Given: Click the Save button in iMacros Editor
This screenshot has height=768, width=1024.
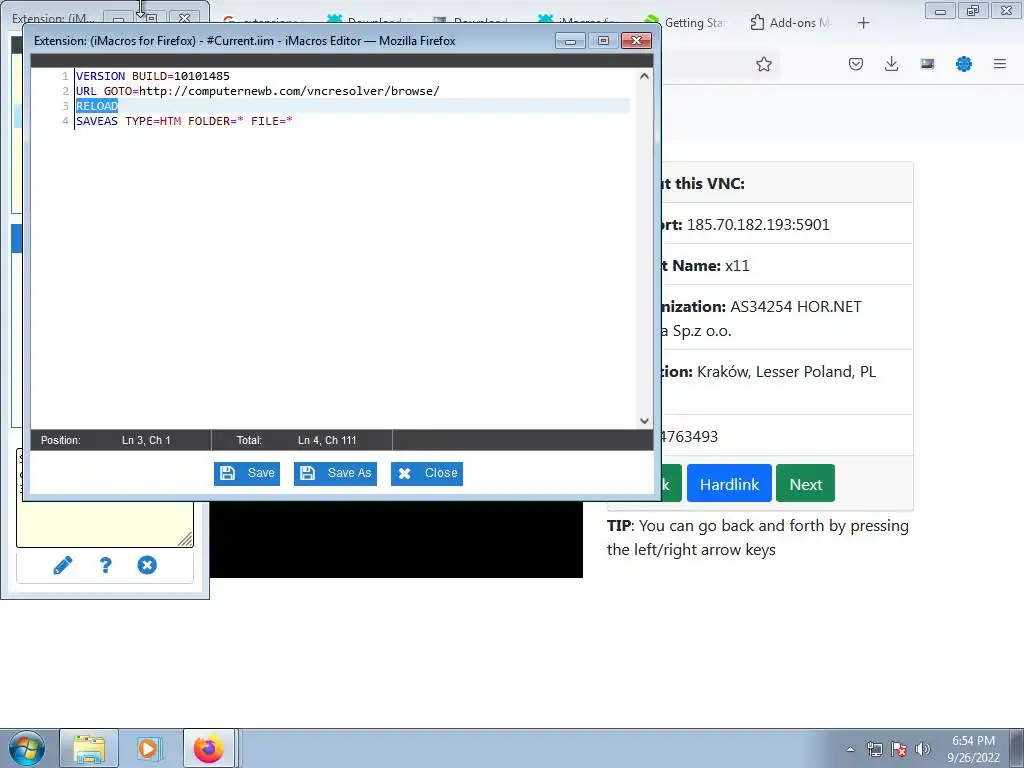Looking at the screenshot, I should click(x=247, y=473).
